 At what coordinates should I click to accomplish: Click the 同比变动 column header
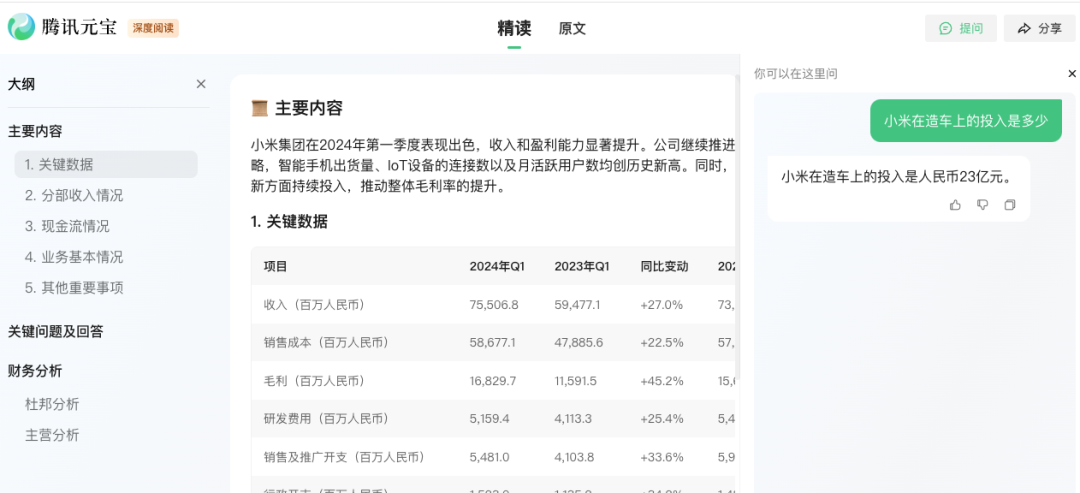pyautogui.click(x=664, y=266)
